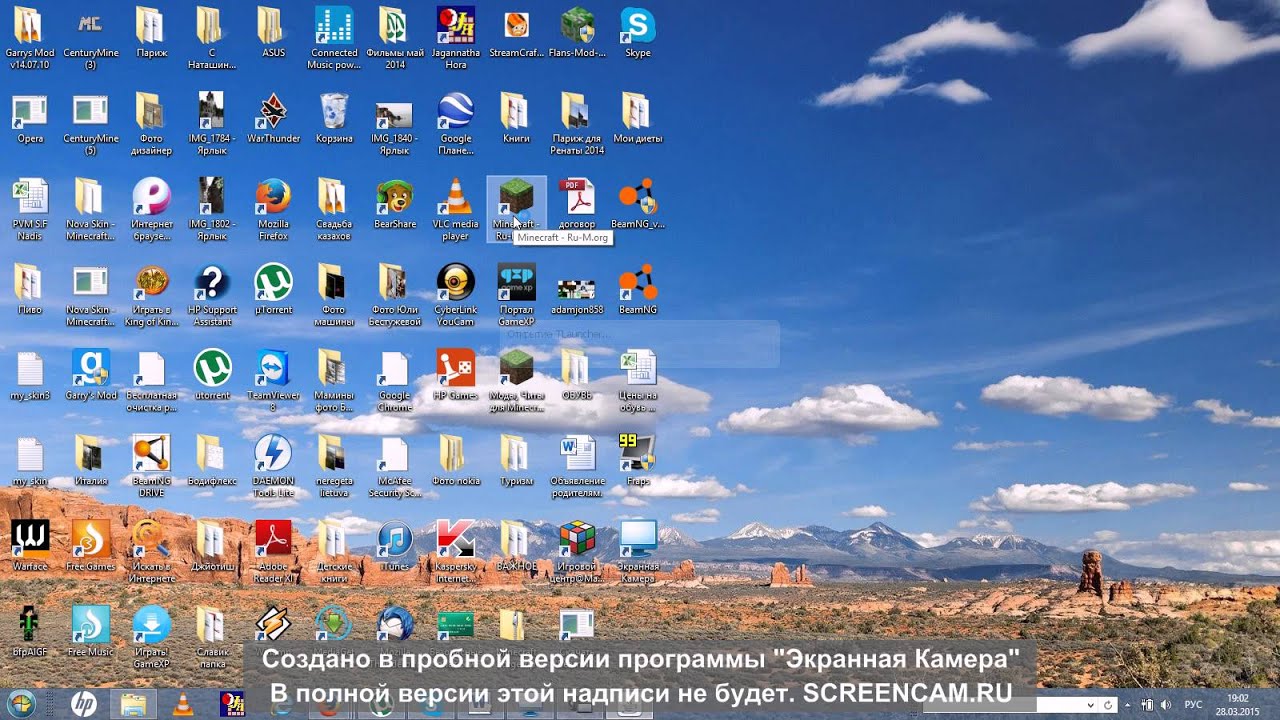Launch Skype from the desktop
The height and width of the screenshot is (720, 1280).
638,32
